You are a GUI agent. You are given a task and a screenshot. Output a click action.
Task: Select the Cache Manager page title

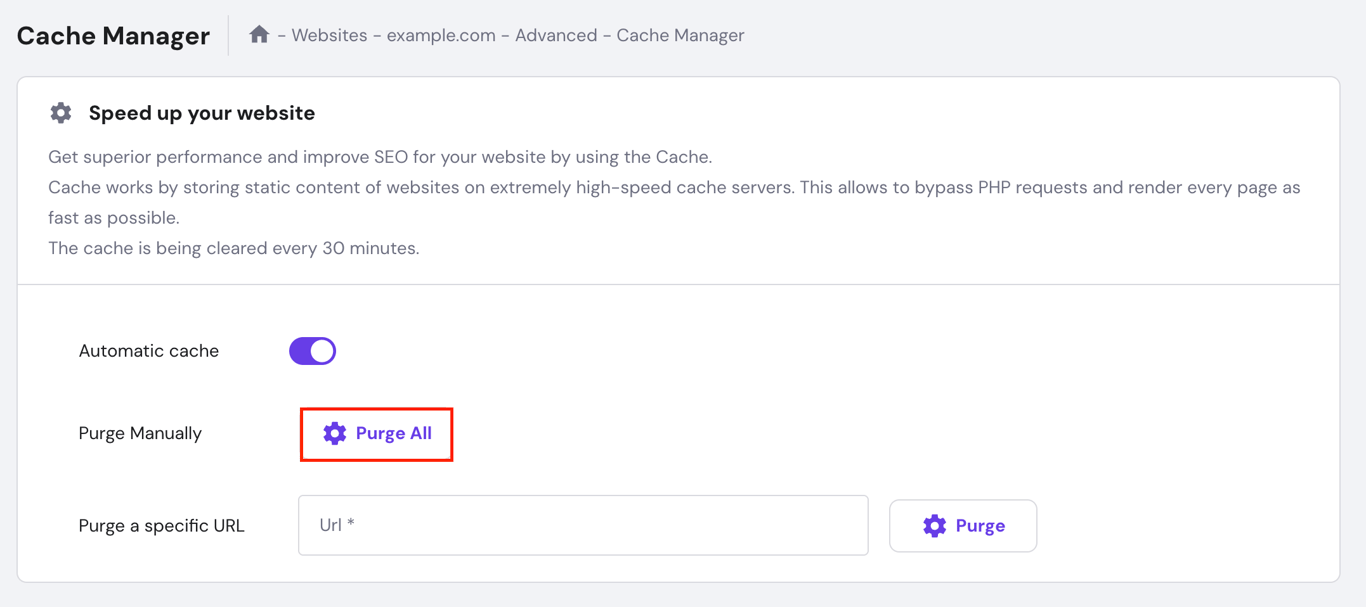[x=112, y=34]
